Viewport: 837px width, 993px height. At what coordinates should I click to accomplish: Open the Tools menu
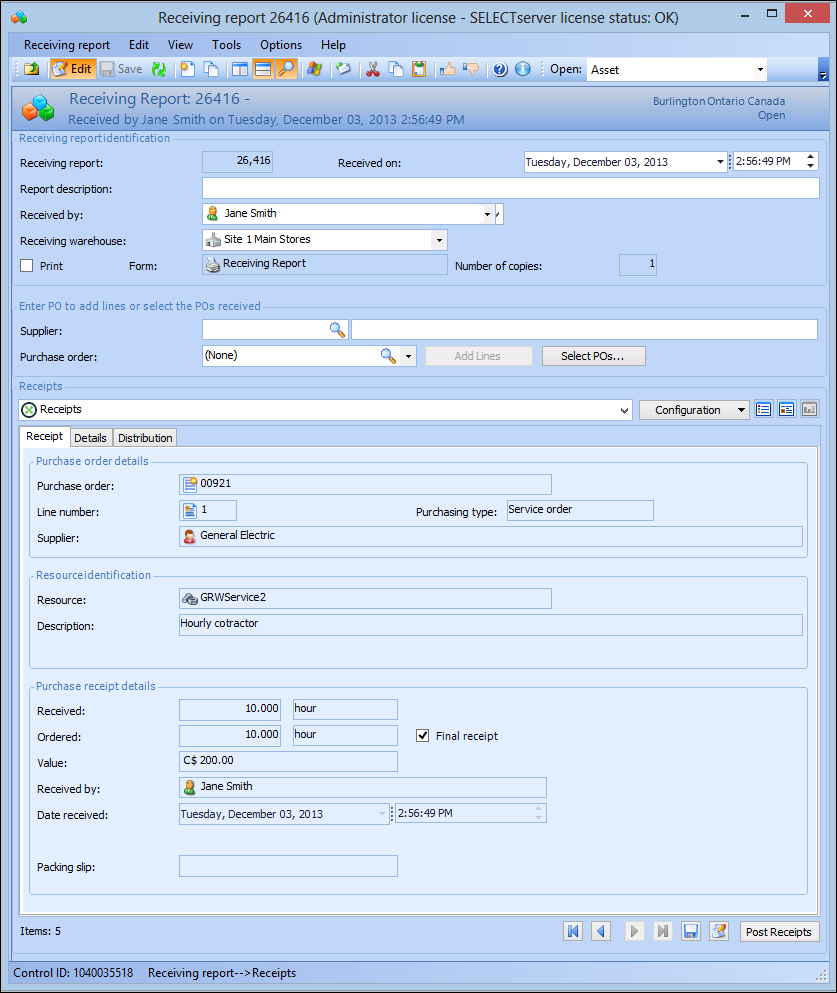(x=226, y=45)
